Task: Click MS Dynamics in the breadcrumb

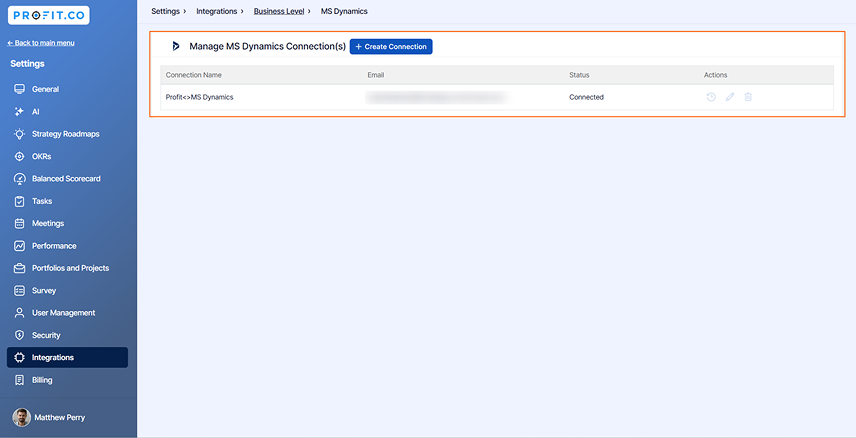Action: tap(344, 11)
